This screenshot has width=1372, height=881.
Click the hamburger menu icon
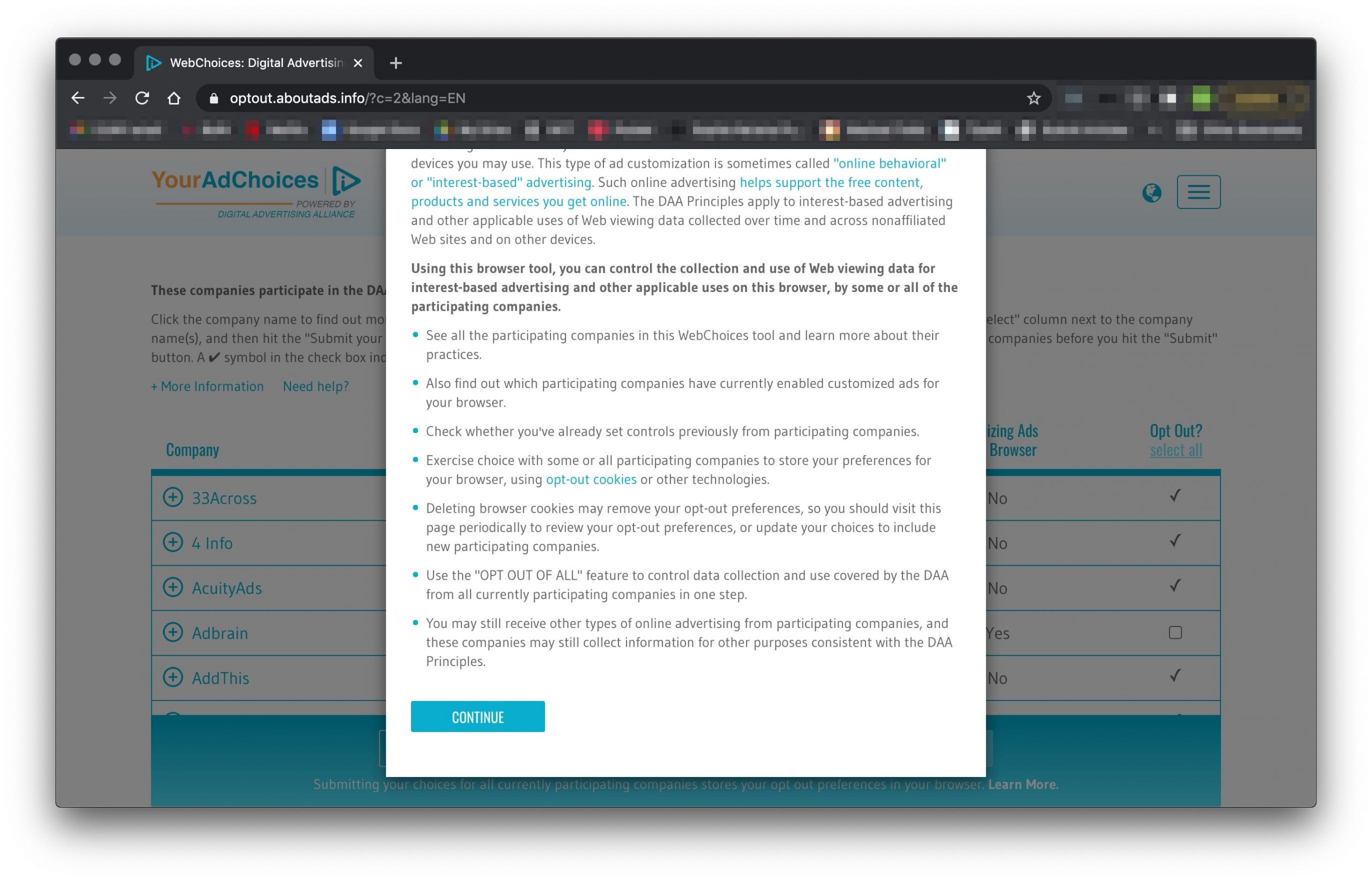coord(1199,191)
